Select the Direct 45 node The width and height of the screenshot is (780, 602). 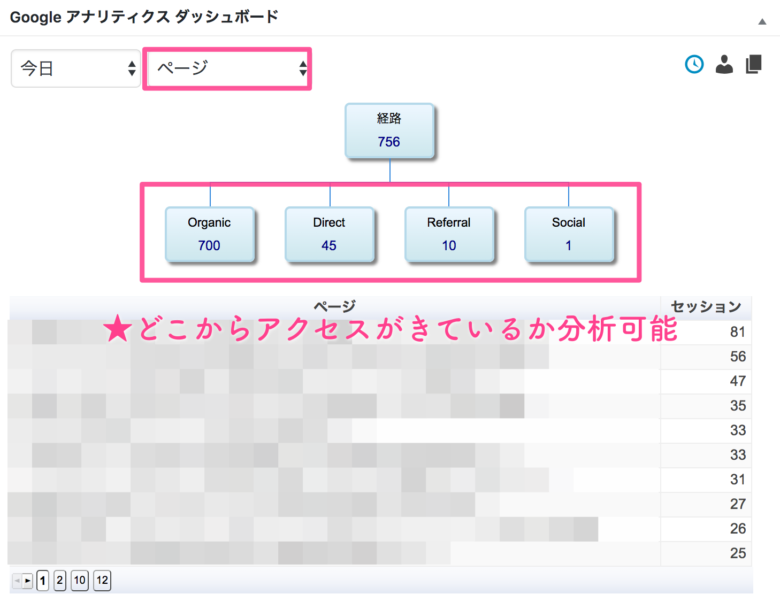pos(329,234)
